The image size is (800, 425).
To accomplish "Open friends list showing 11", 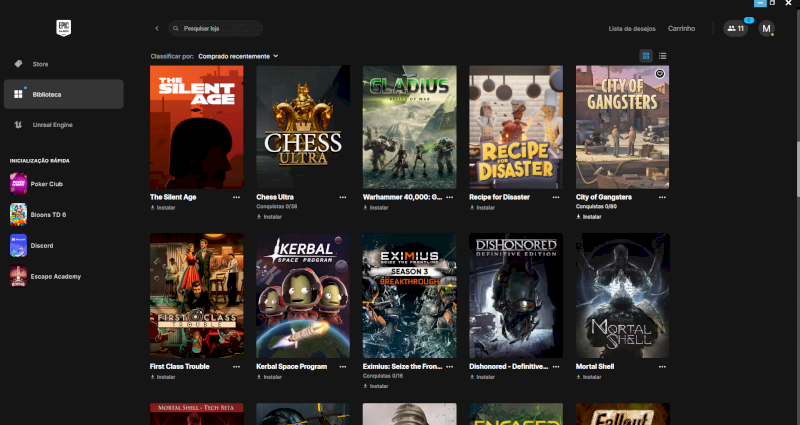I will [x=735, y=29].
